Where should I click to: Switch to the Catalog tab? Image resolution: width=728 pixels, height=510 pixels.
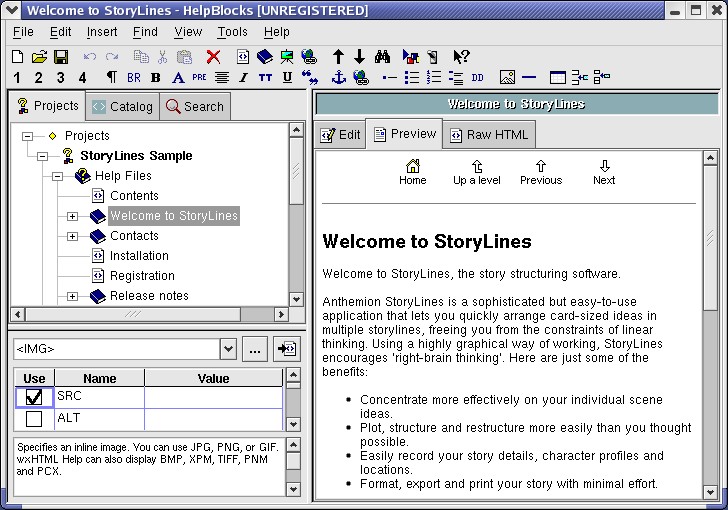[x=123, y=107]
